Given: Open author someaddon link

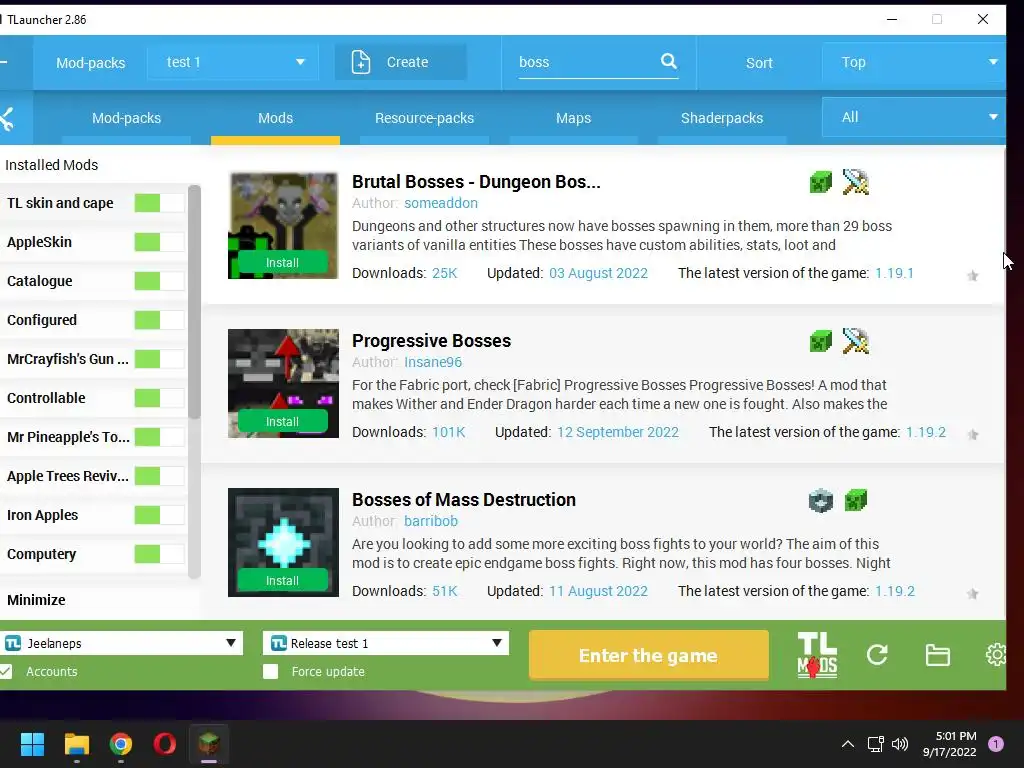Looking at the screenshot, I should click(x=441, y=203).
